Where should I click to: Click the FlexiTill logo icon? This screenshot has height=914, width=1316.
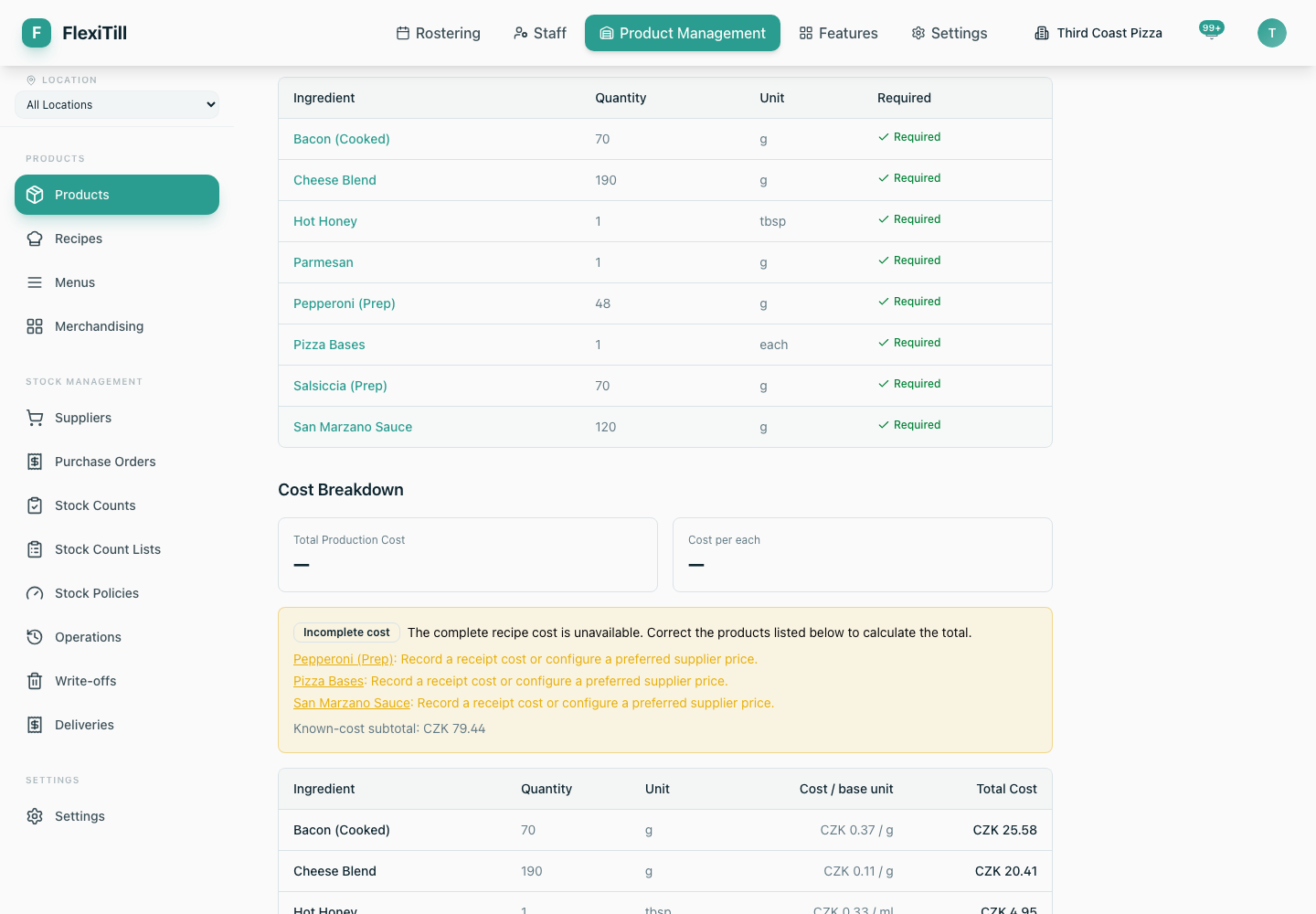pos(37,33)
